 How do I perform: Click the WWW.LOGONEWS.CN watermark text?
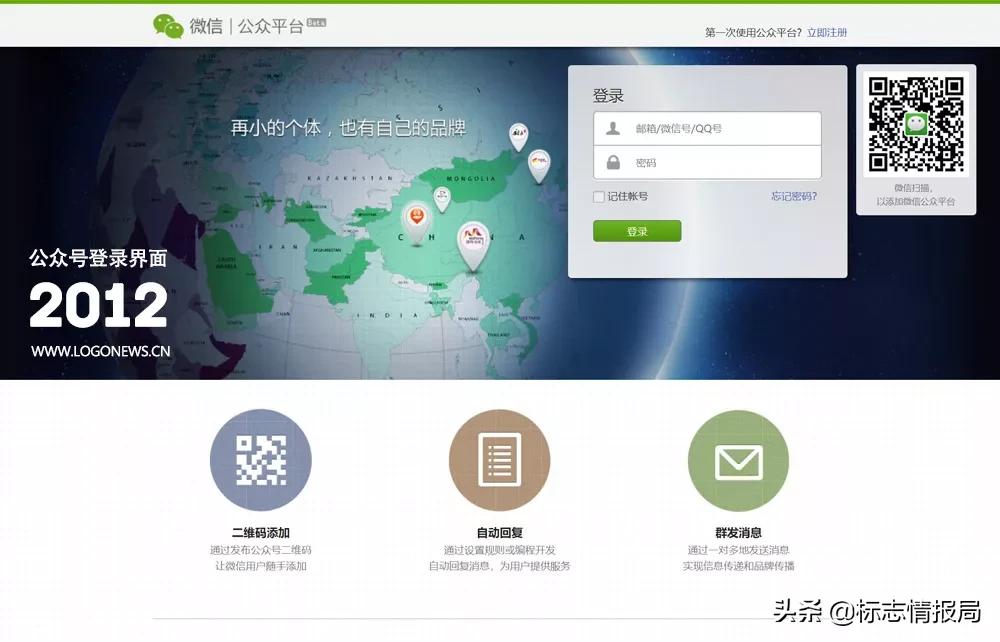tap(100, 351)
